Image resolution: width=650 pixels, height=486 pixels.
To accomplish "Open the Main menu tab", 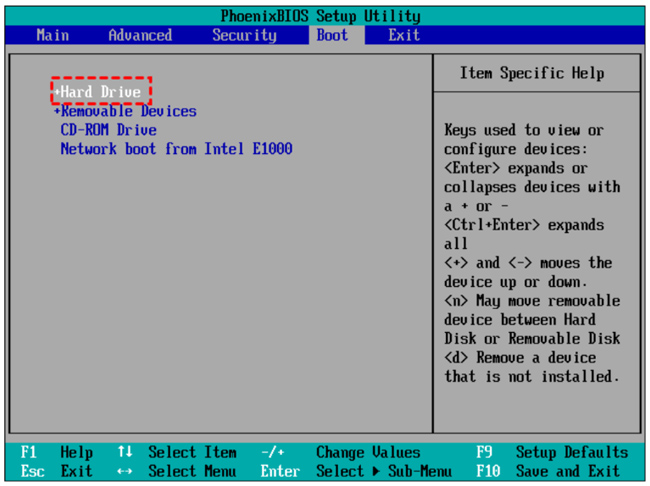I will pos(53,35).
